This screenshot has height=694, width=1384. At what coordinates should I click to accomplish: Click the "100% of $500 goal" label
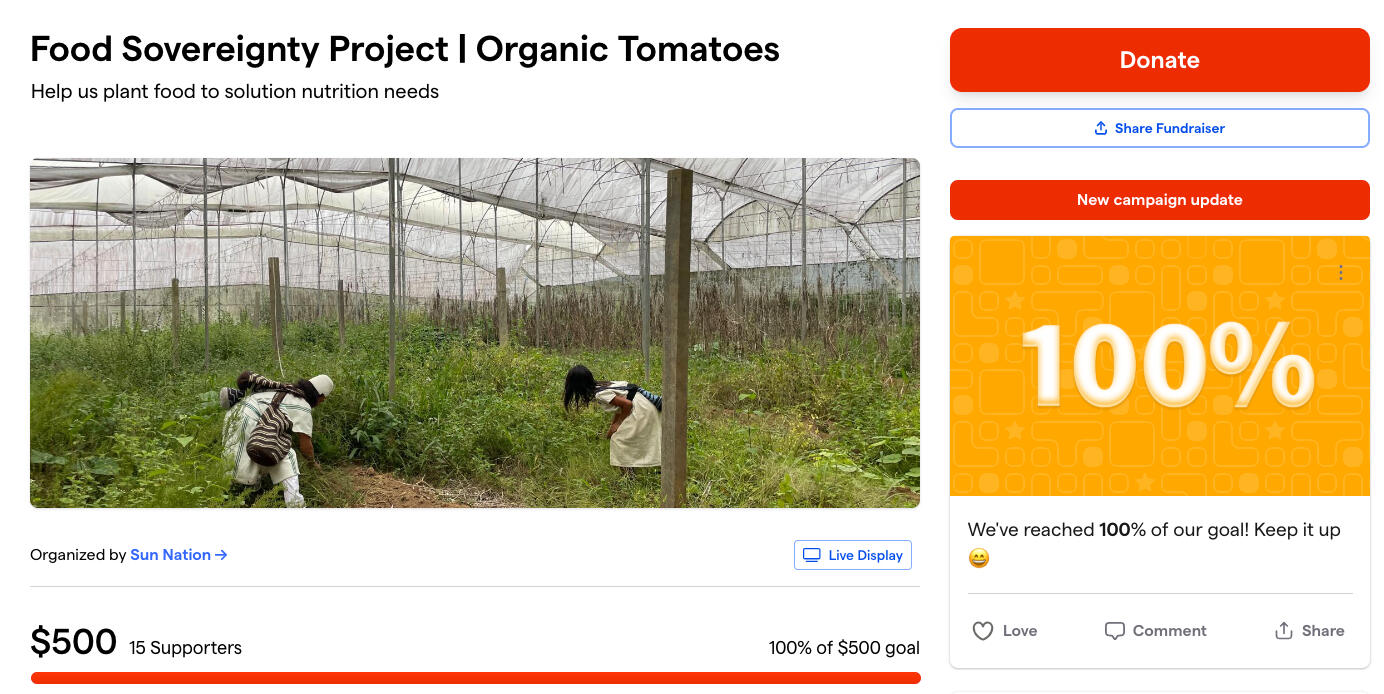click(x=843, y=648)
